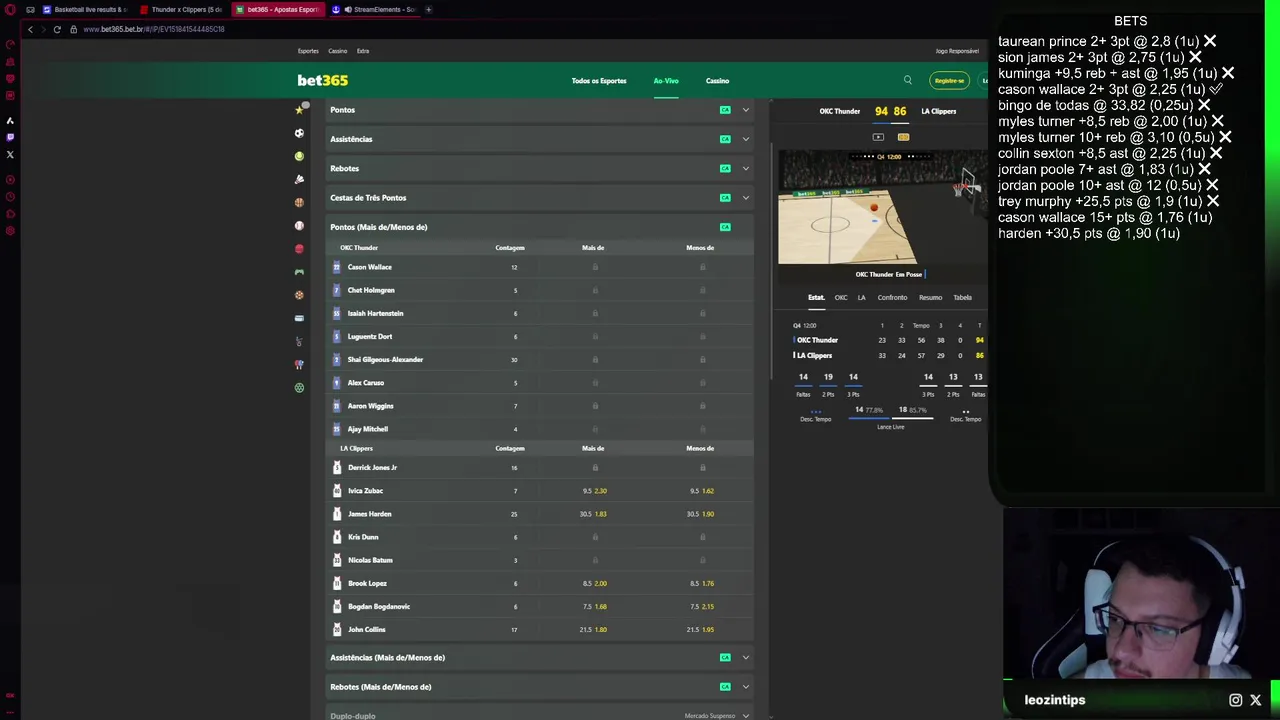Screen dimensions: 1280x720
Task: Select the baseball sport icon
Action: [299, 225]
